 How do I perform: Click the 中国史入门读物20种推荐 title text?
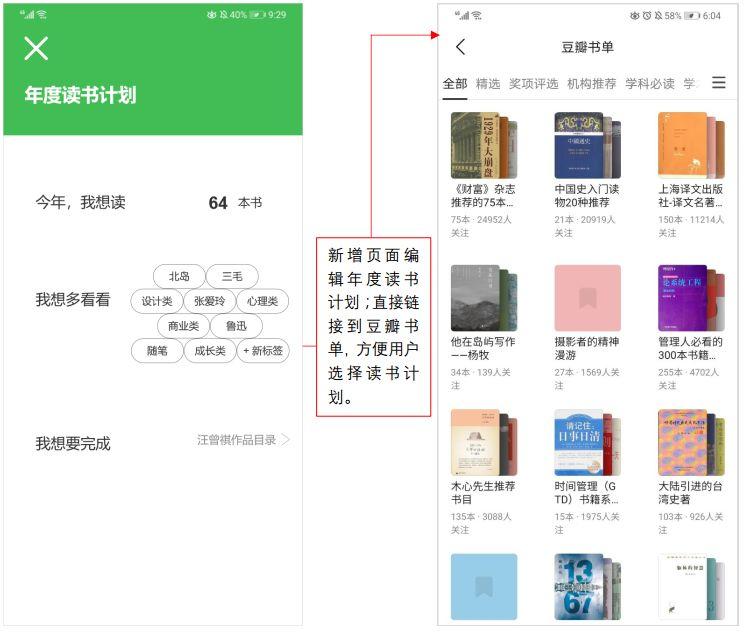click(587, 196)
